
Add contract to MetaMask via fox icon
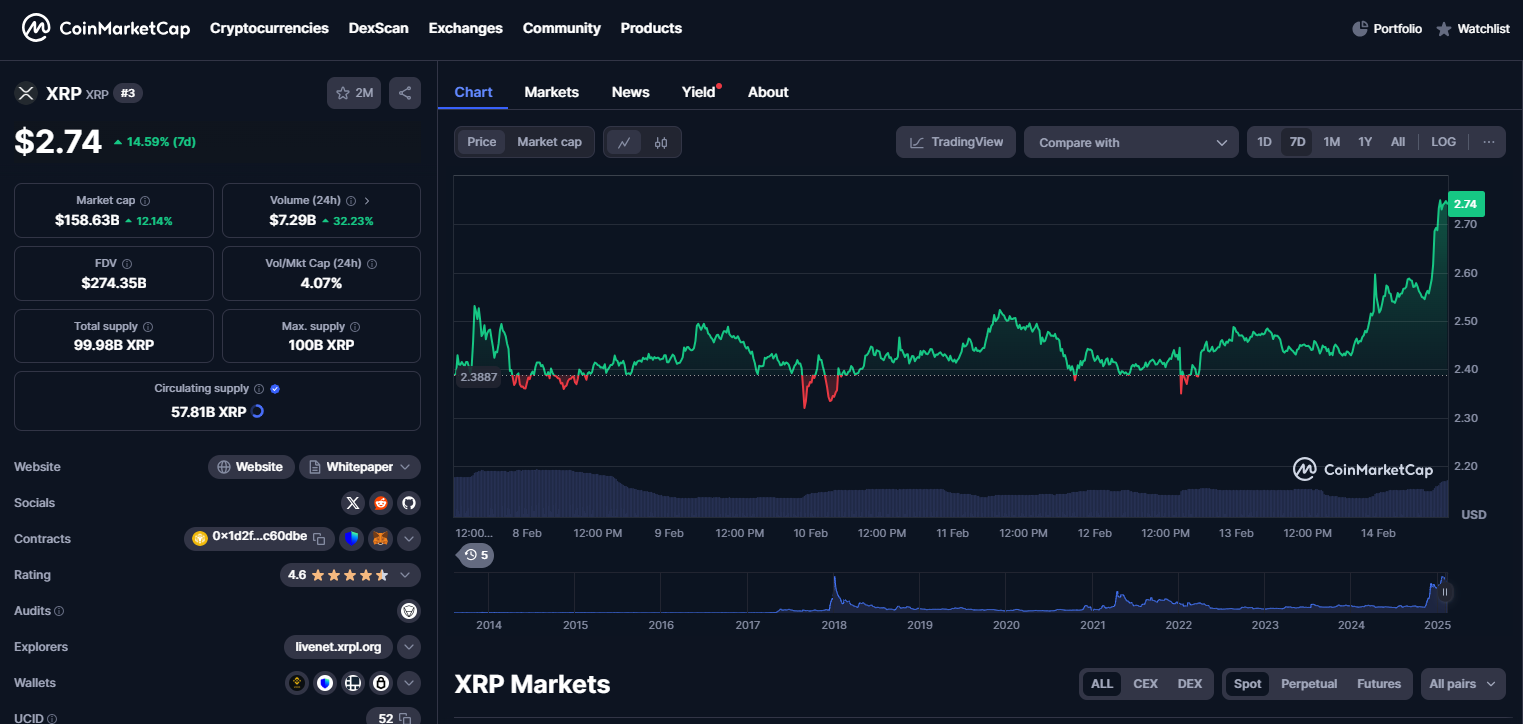click(380, 539)
